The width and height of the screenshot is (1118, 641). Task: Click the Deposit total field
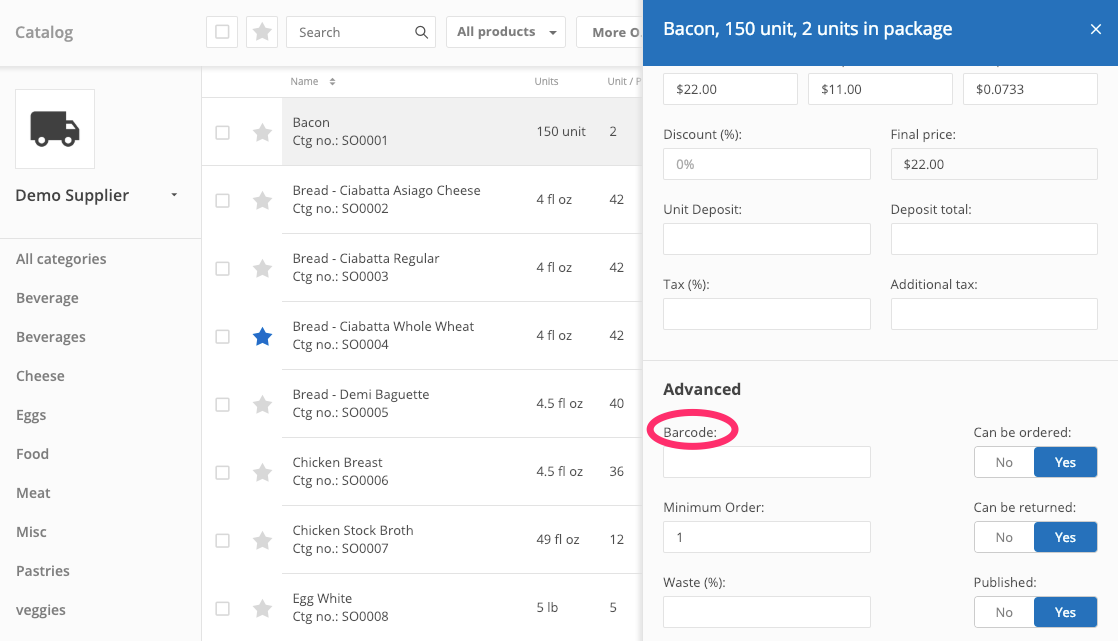[994, 239]
